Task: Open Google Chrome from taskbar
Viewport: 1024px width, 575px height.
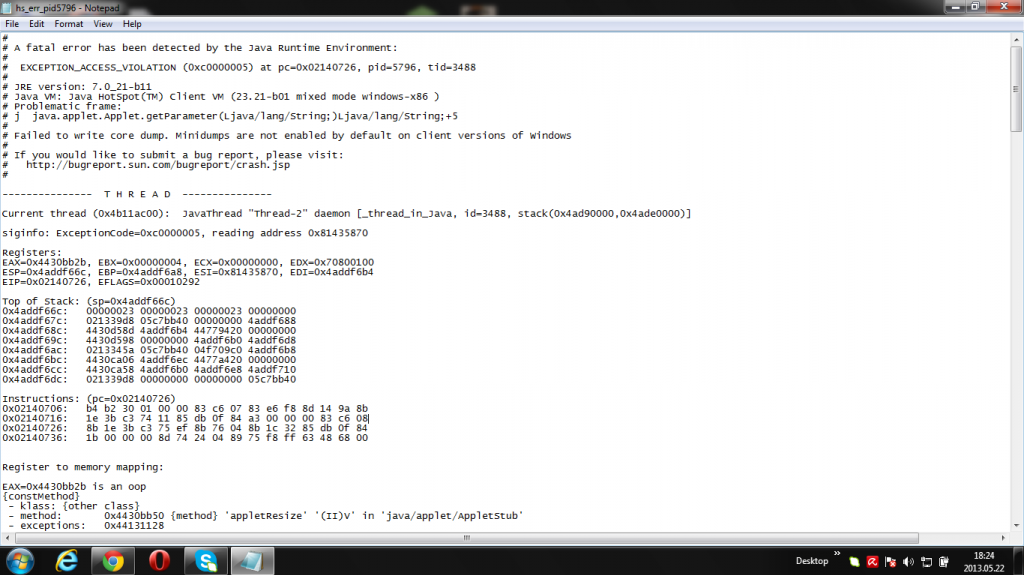Action: pyautogui.click(x=112, y=561)
